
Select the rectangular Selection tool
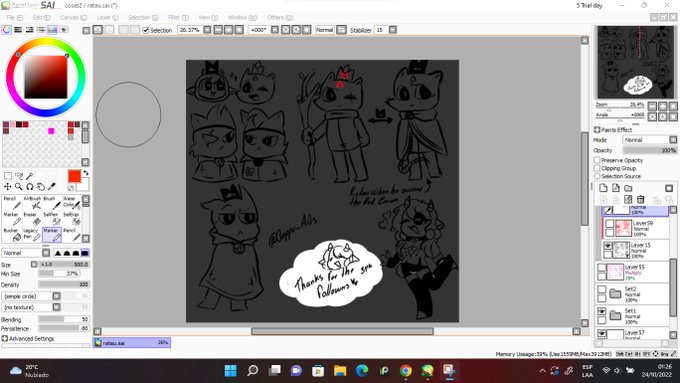[x=7, y=176]
